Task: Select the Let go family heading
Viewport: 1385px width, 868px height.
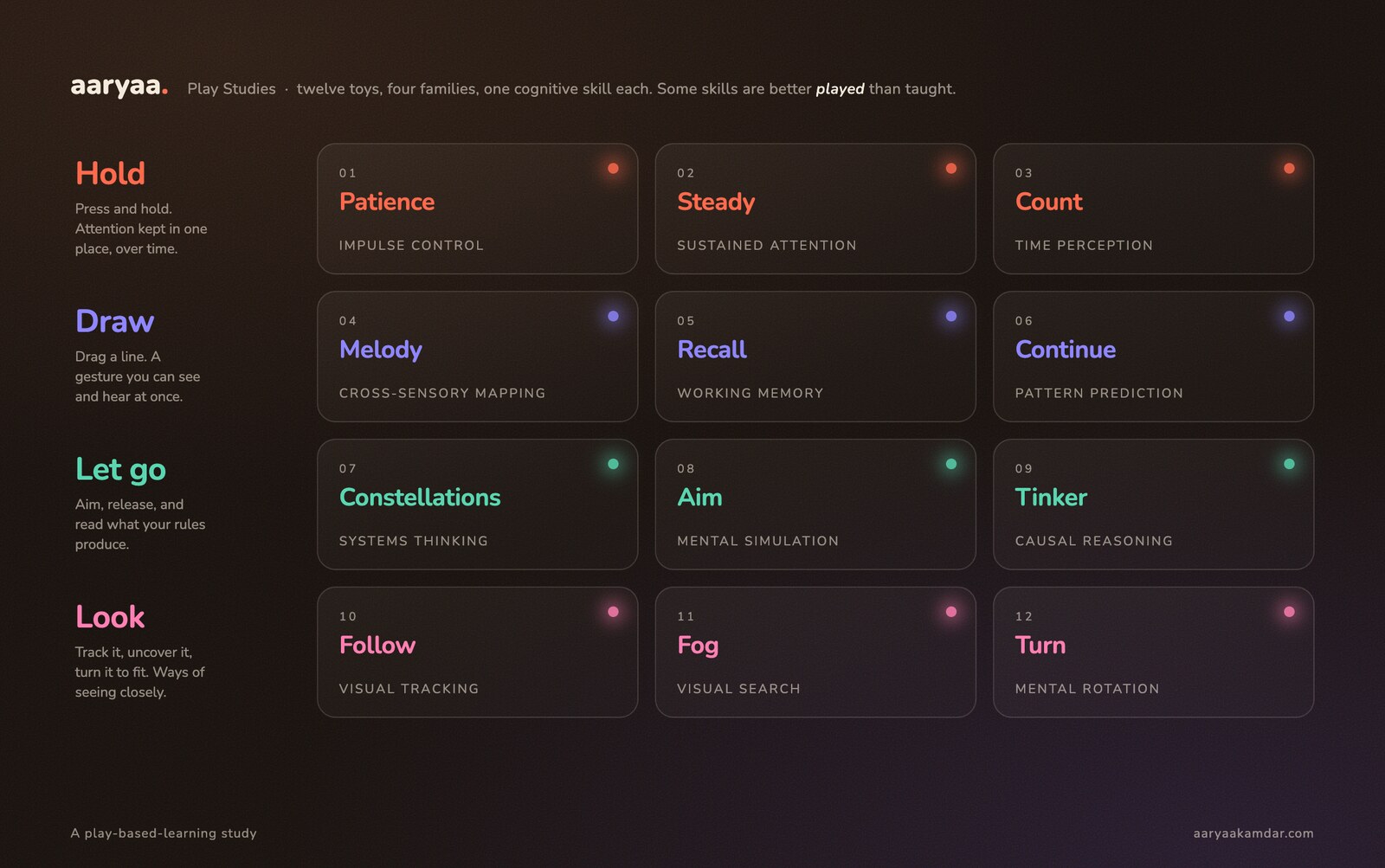Action: (x=120, y=470)
